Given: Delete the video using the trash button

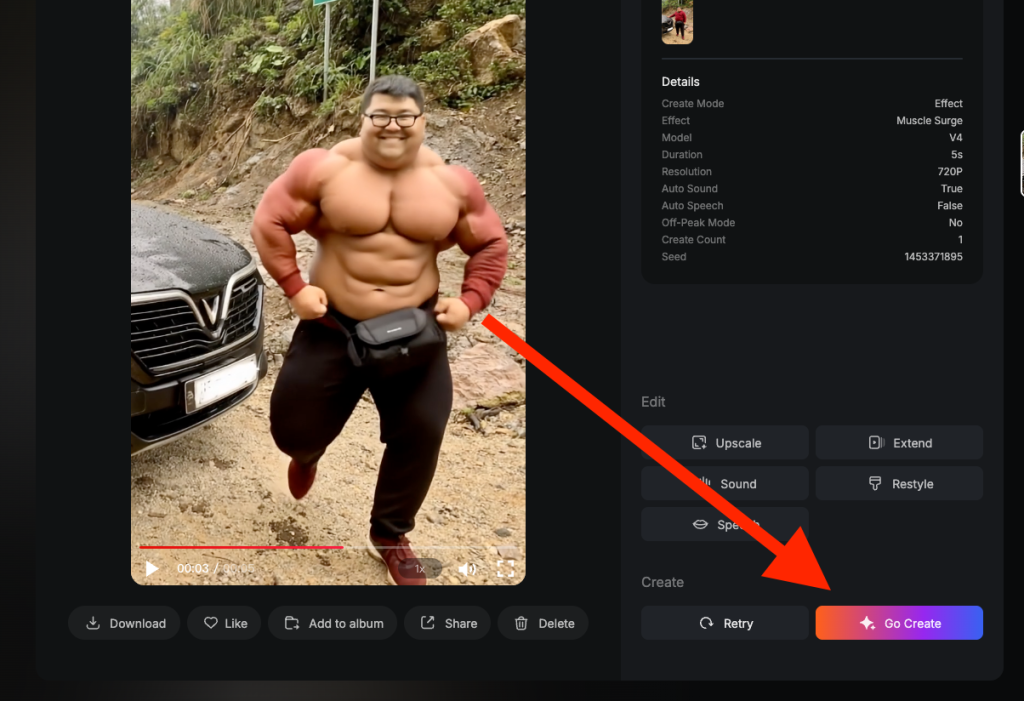Looking at the screenshot, I should 544,623.
